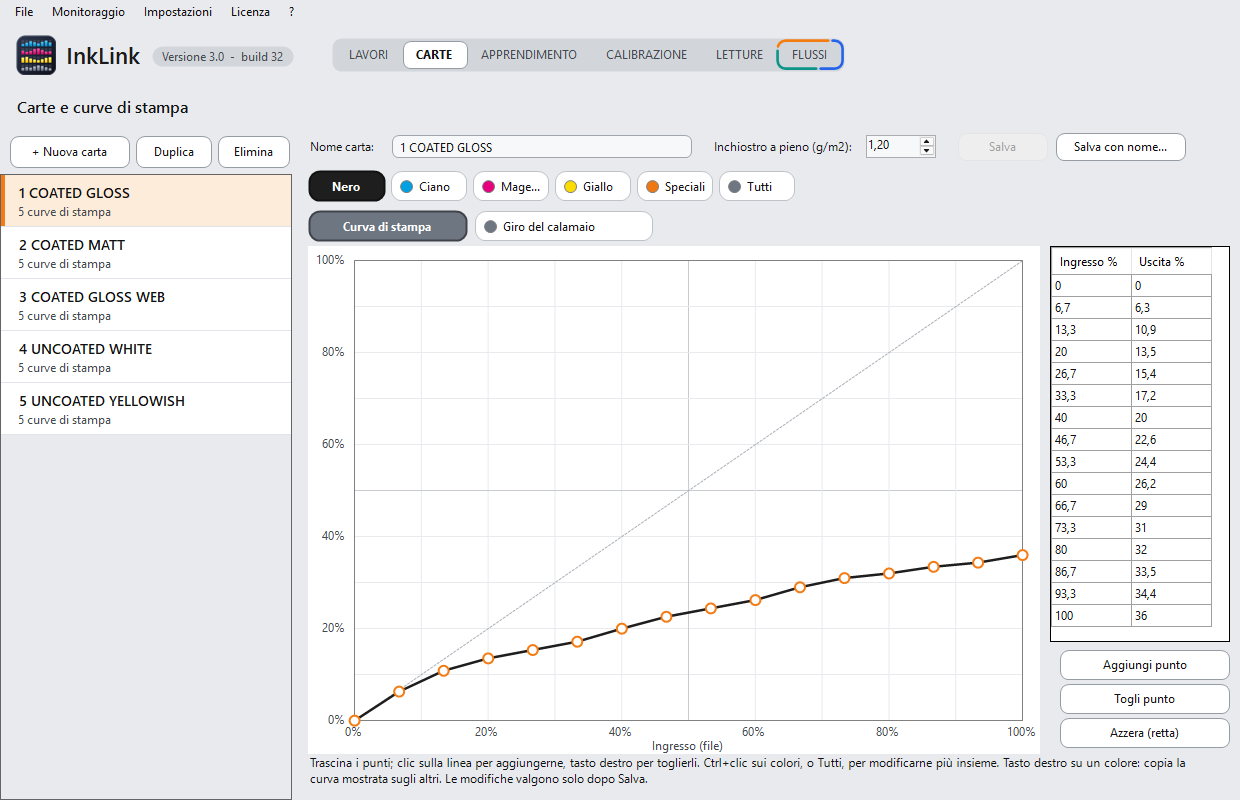Open the Impostazioni menu

(178, 12)
